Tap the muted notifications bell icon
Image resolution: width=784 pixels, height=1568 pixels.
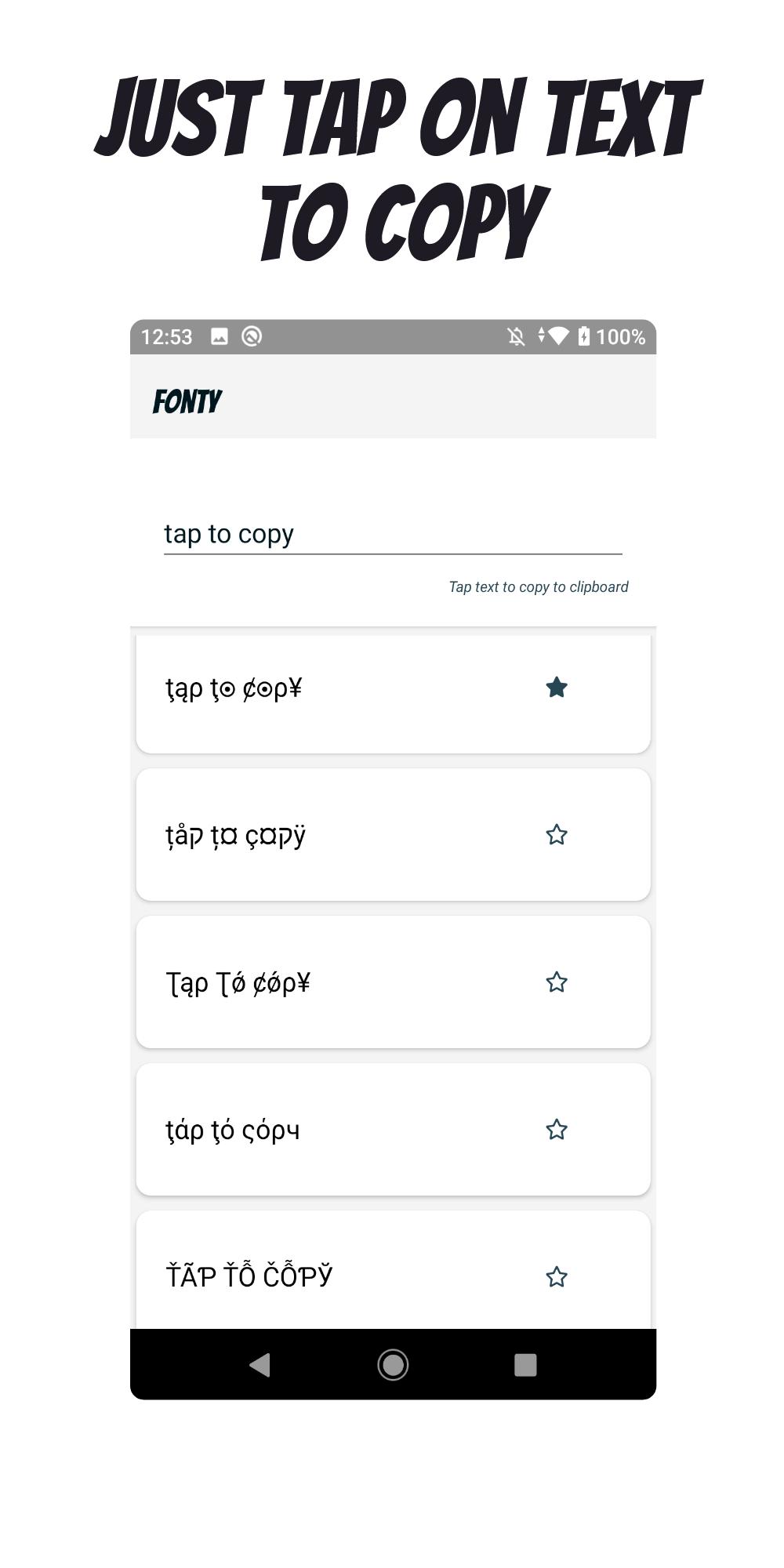click(516, 337)
